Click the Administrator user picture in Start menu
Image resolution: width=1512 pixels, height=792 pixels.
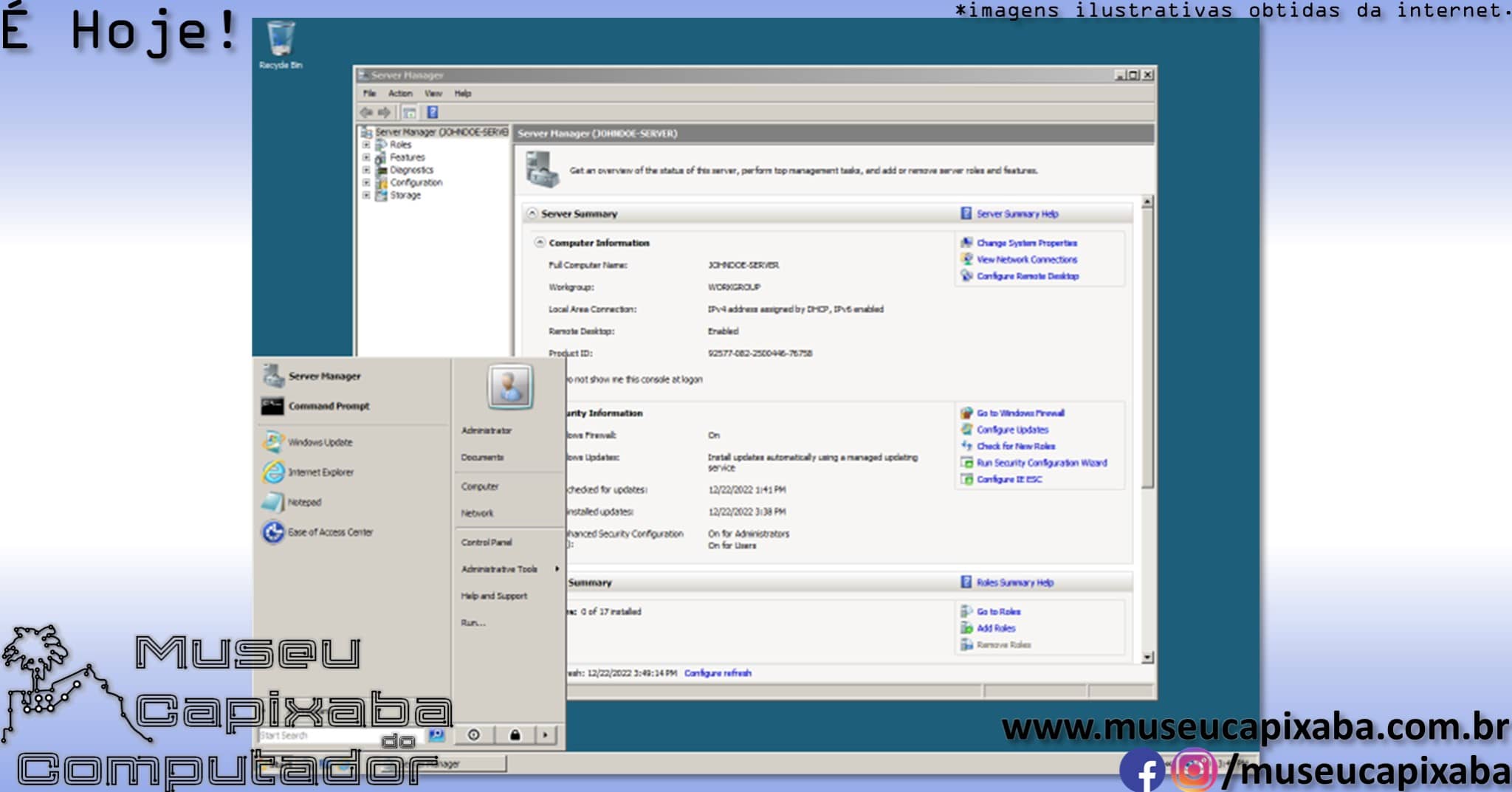coord(509,386)
